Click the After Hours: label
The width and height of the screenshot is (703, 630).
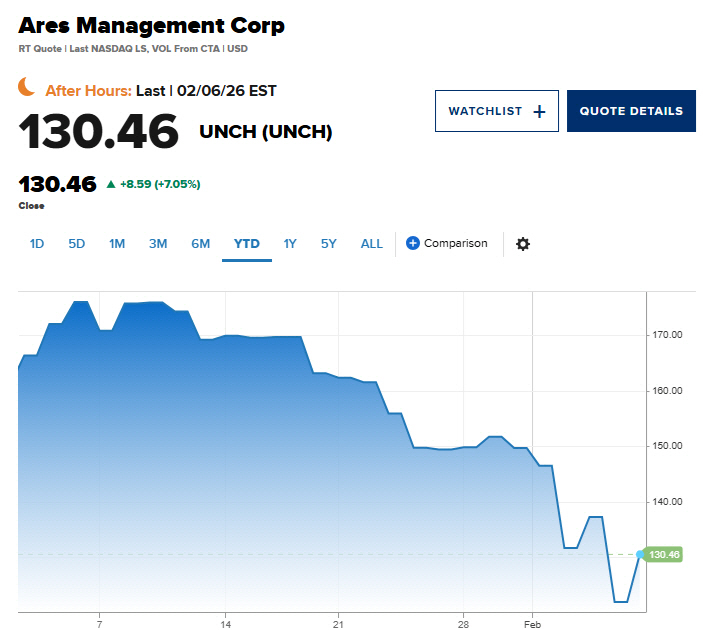click(x=88, y=91)
